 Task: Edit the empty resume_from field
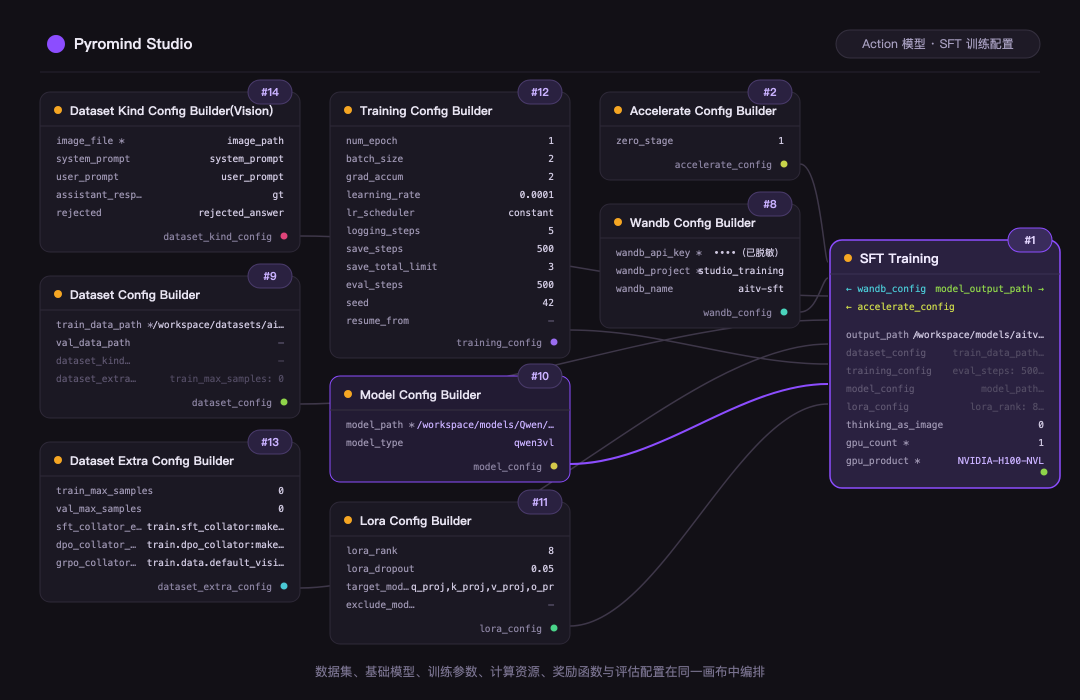click(550, 321)
